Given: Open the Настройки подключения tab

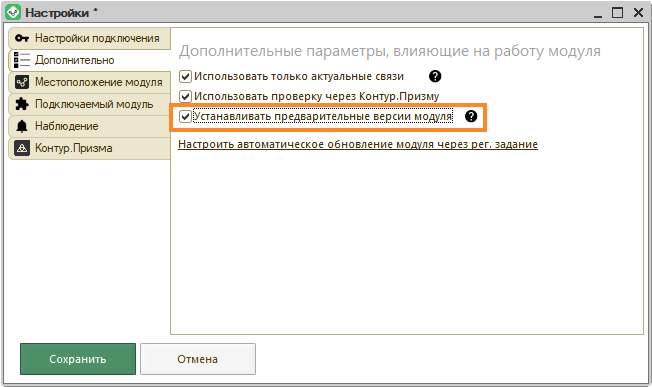Looking at the screenshot, I should (89, 38).
